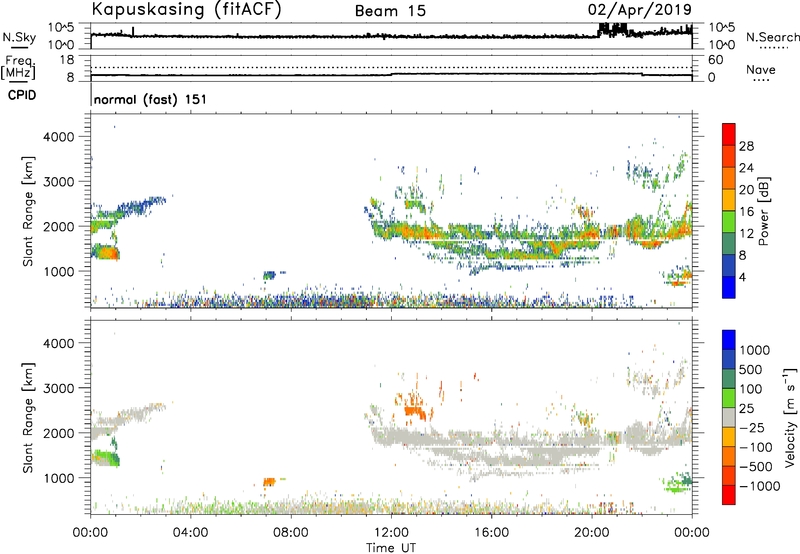Pick the gray ±25 band on Velocity bar
Screen dimensions: 800x554
pyautogui.click(x=729, y=417)
